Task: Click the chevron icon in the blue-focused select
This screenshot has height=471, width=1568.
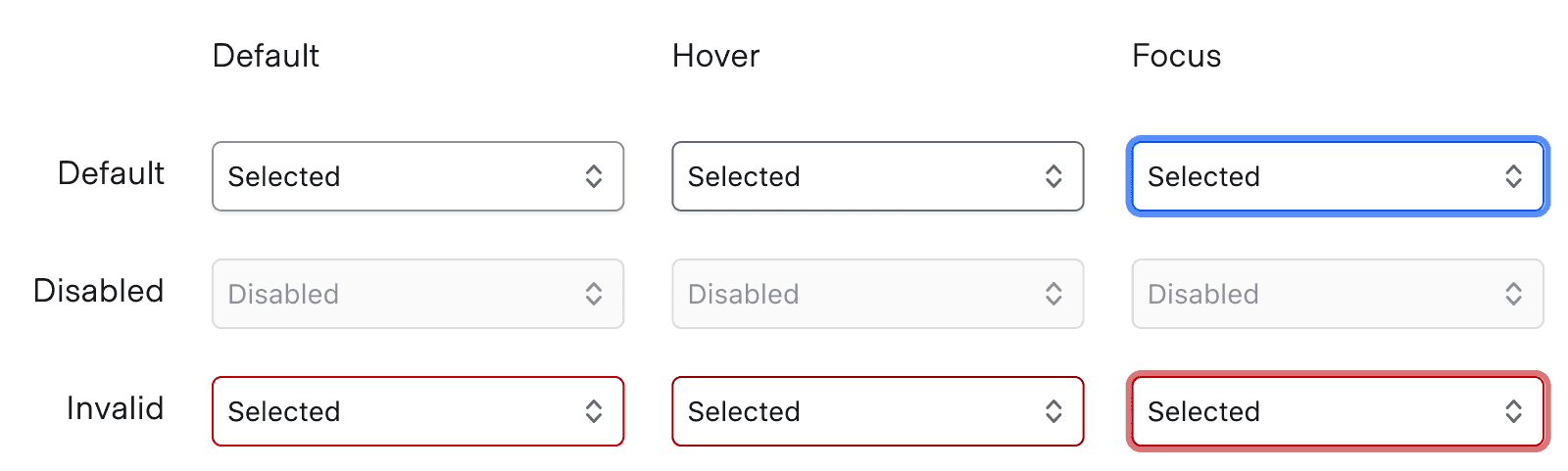Action: pyautogui.click(x=1513, y=176)
